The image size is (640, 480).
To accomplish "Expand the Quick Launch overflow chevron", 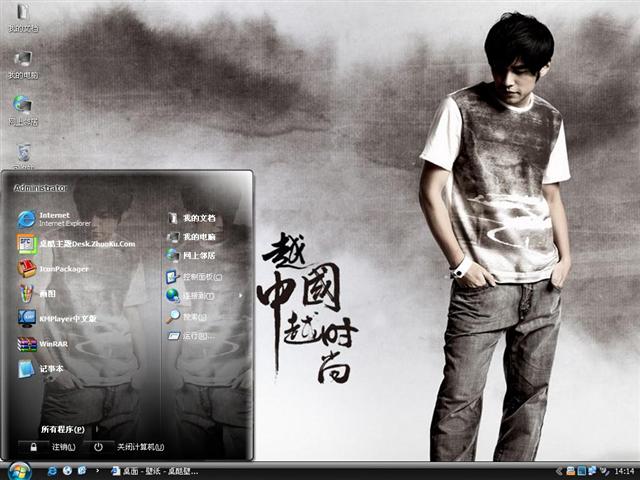I will coord(97,471).
